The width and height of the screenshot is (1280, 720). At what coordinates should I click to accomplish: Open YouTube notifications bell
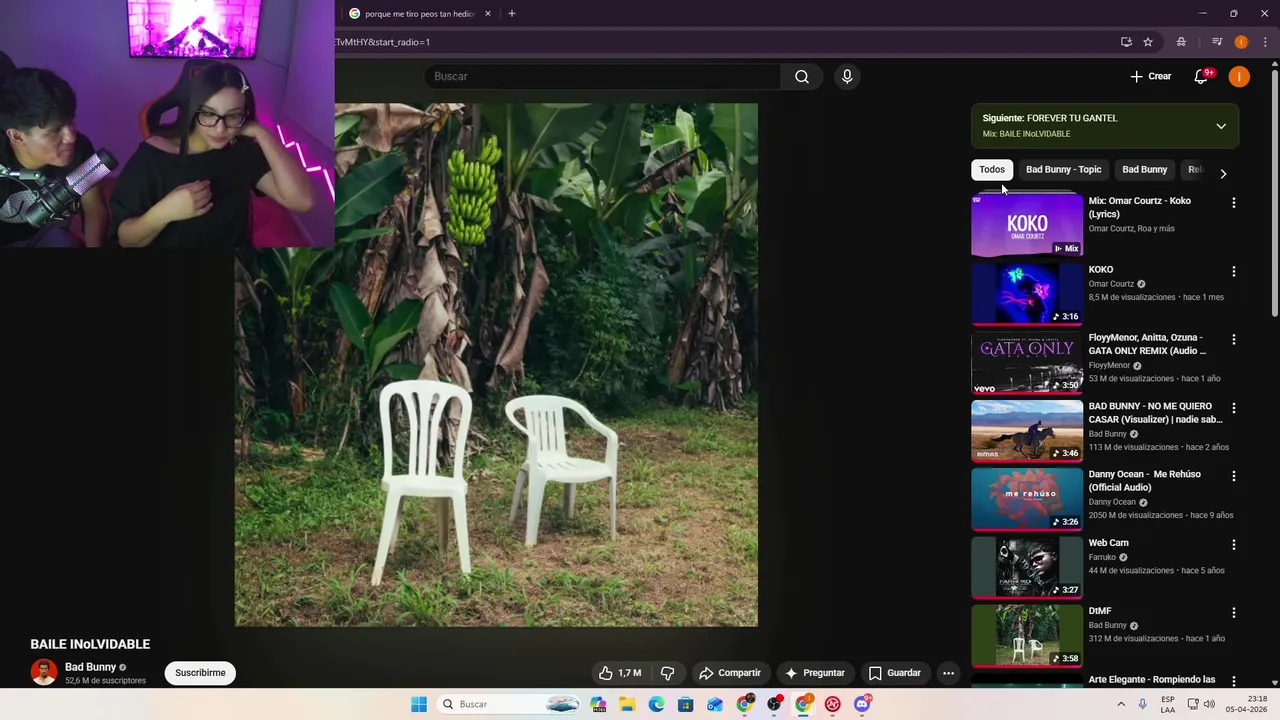(1201, 76)
